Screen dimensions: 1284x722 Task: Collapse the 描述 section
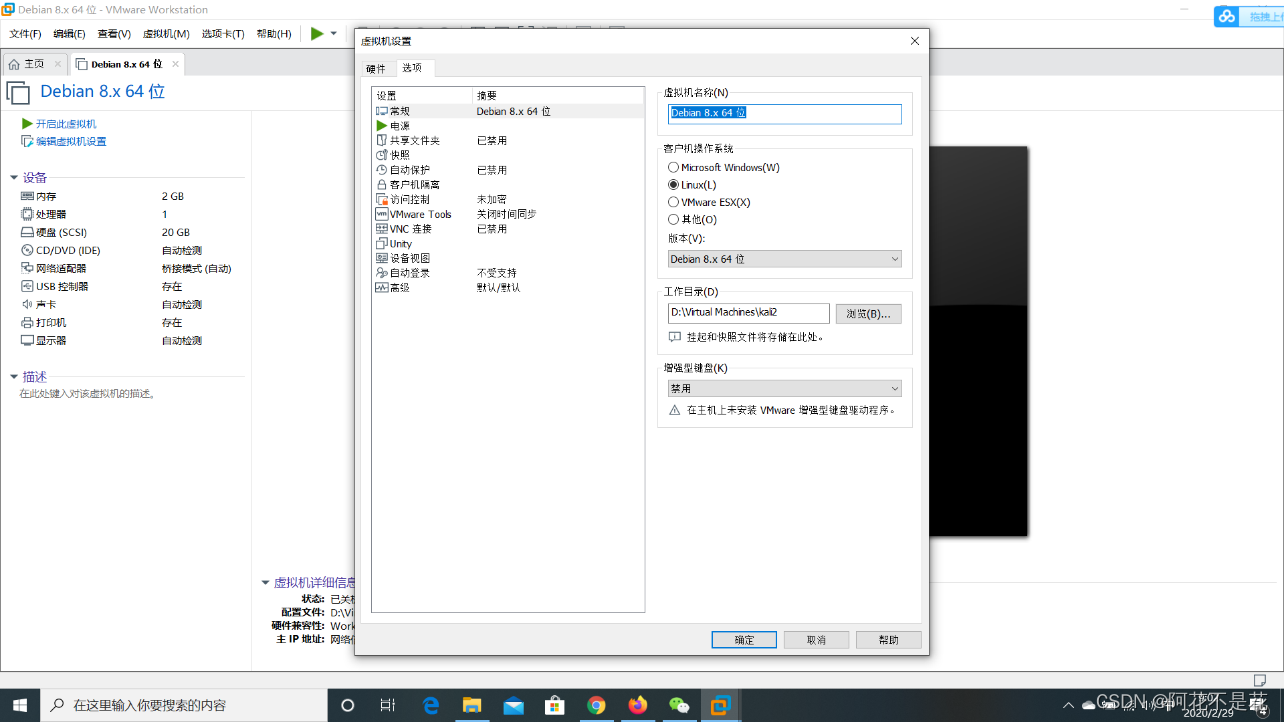click(x=14, y=377)
